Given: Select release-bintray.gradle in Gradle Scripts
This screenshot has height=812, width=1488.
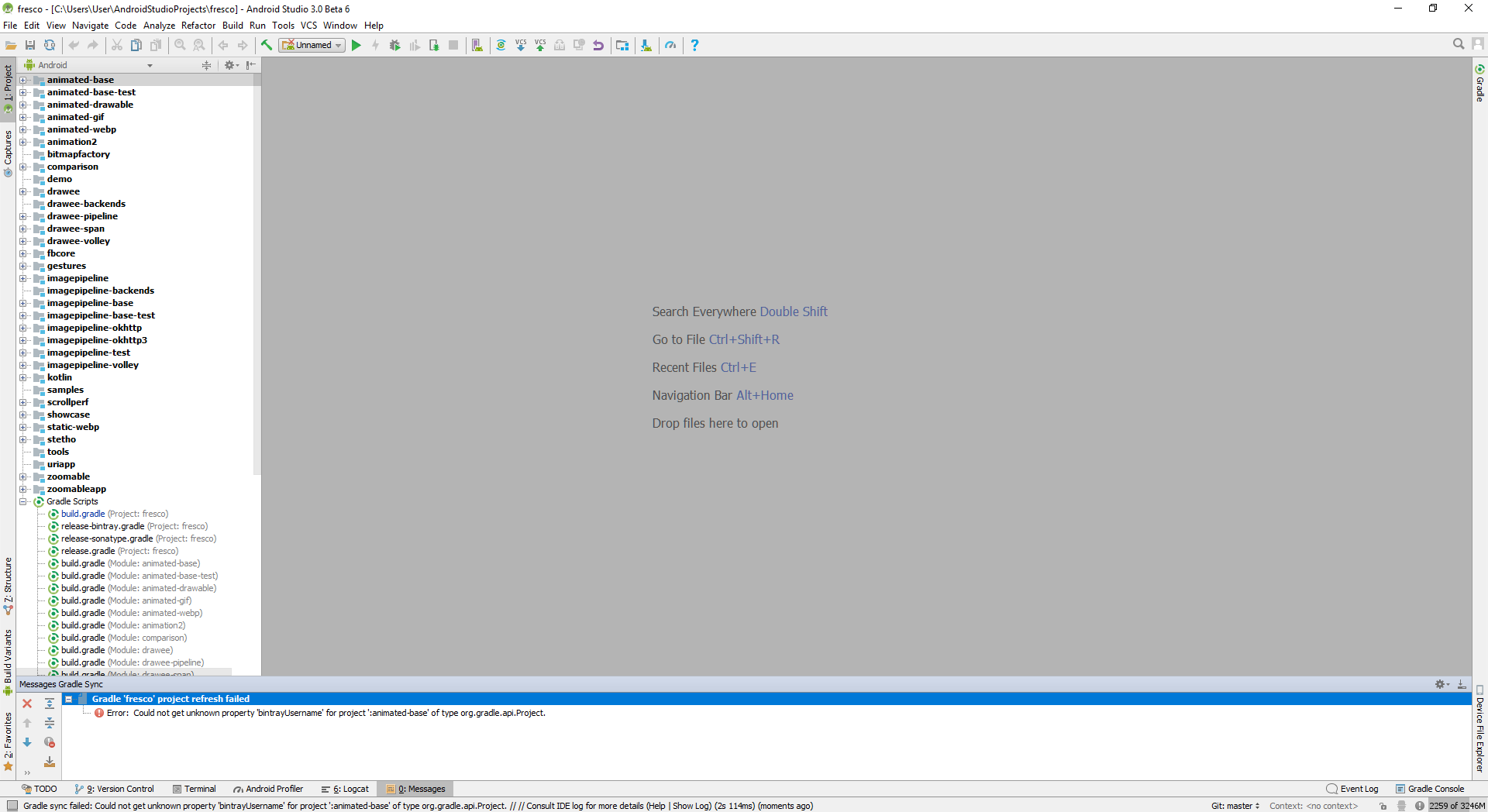Looking at the screenshot, I should 134,526.
